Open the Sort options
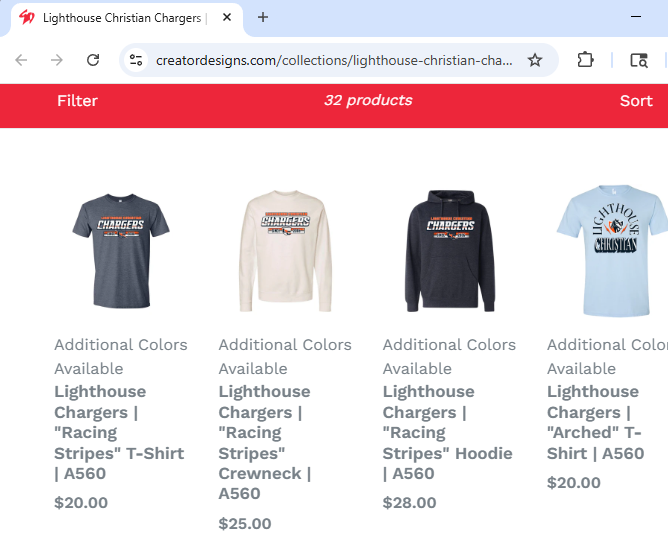668x546 pixels. tap(636, 101)
